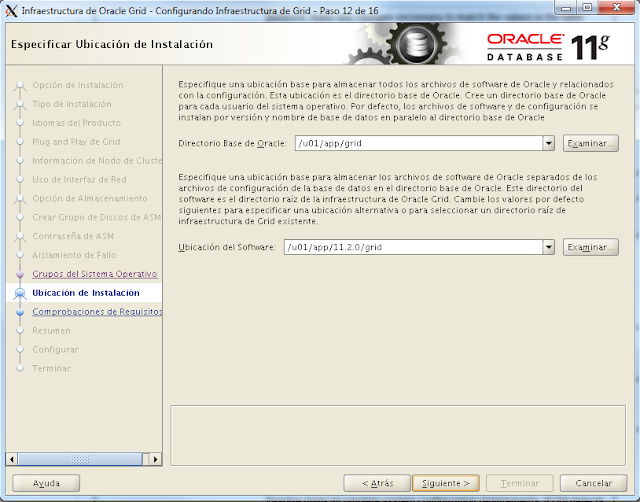The width and height of the screenshot is (640, 502).
Task: Select Ubicación de Instalación step in sidebar
Action: (86, 293)
